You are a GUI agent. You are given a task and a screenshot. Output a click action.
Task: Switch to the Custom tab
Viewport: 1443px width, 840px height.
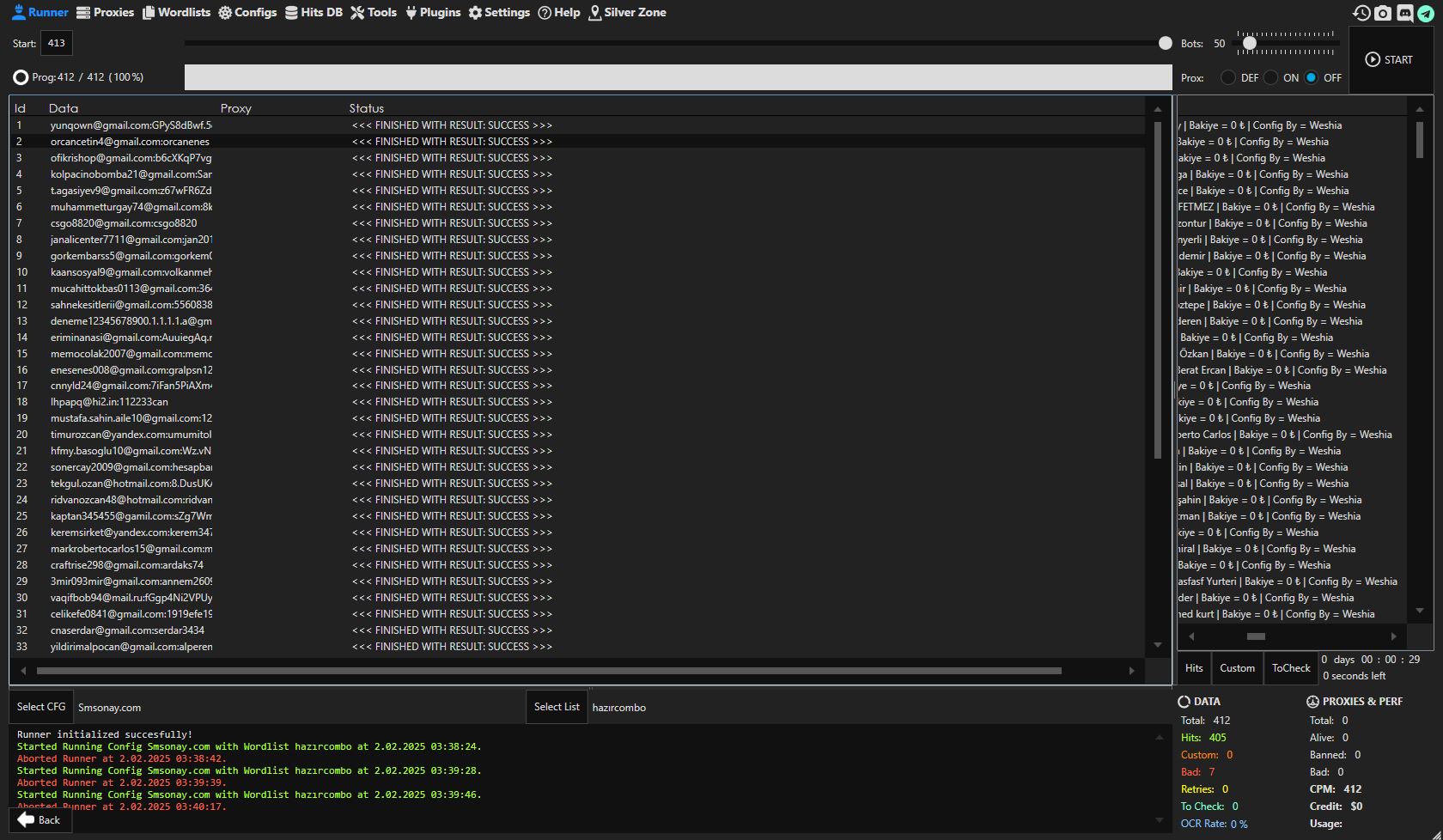(1237, 668)
